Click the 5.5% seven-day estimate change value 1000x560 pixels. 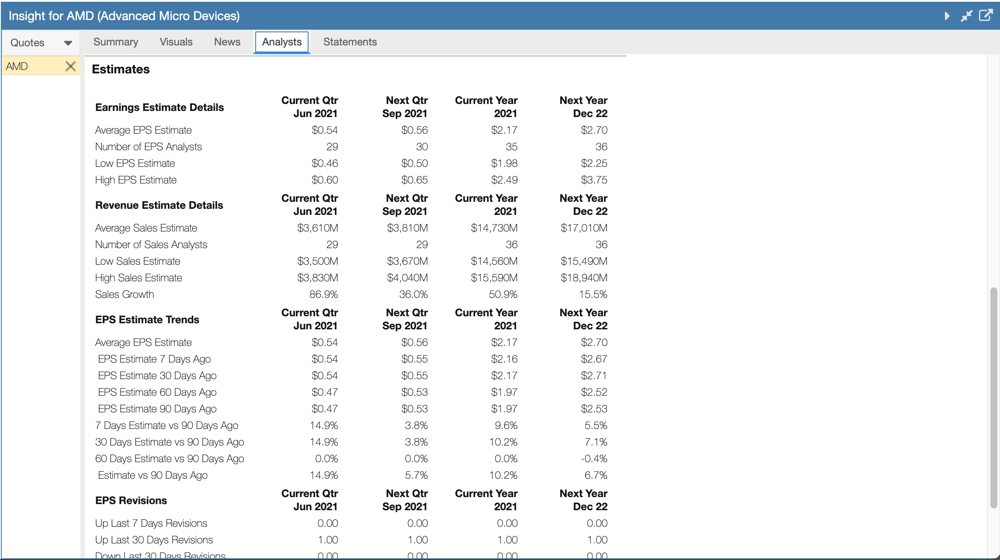click(x=596, y=425)
